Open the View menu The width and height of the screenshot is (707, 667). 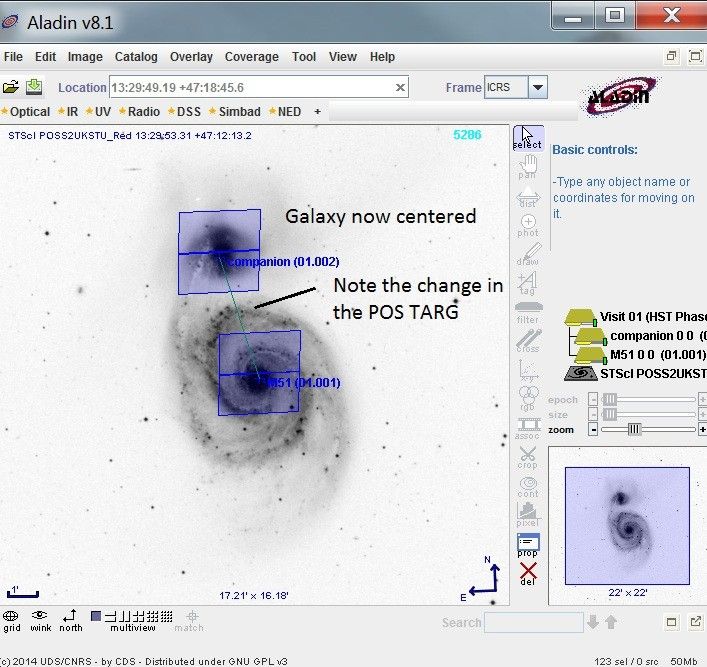[x=343, y=57]
